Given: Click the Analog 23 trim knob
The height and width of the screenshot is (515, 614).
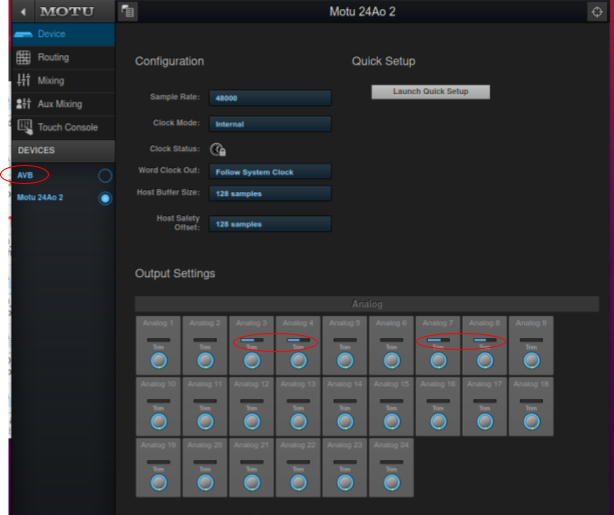Looking at the screenshot, I should [x=345, y=483].
